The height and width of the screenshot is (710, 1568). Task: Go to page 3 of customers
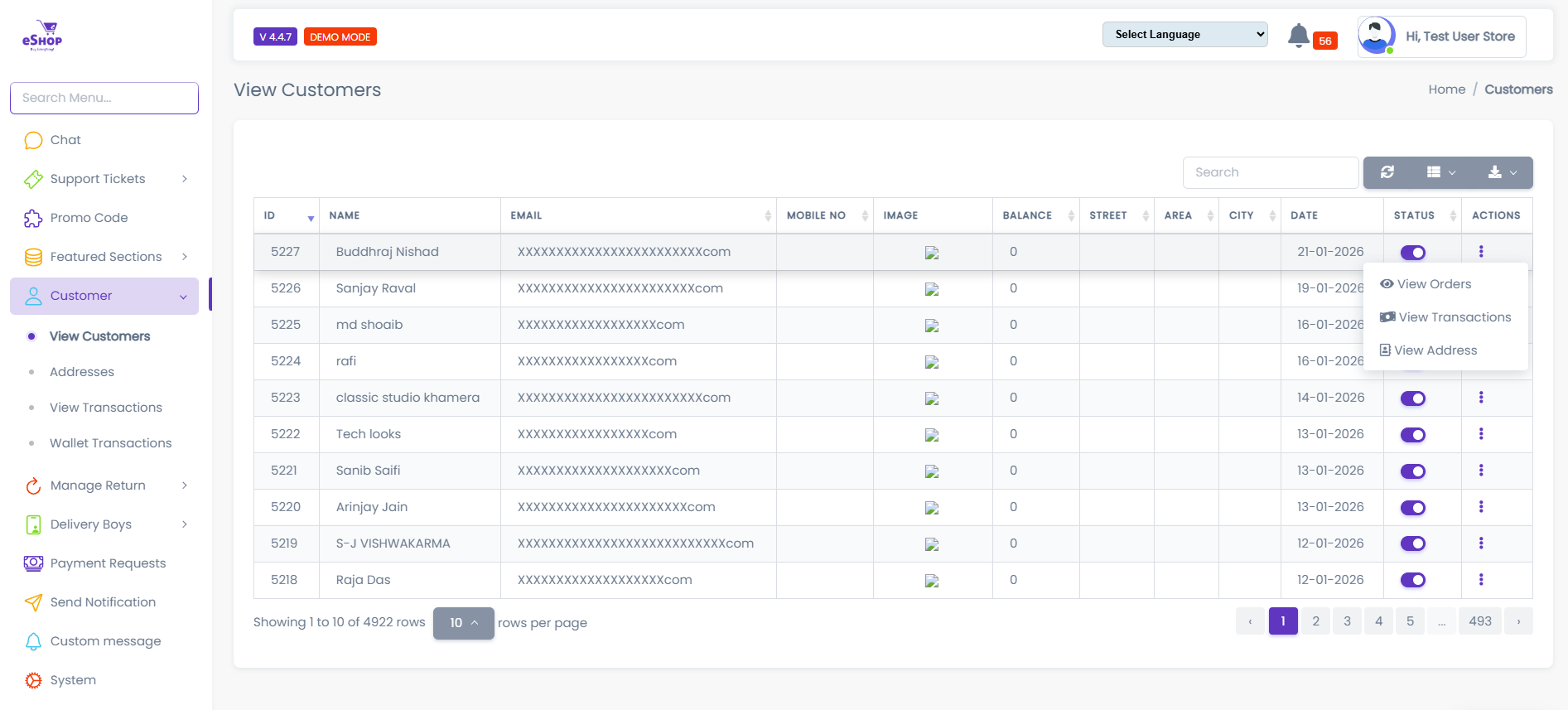[1347, 621]
